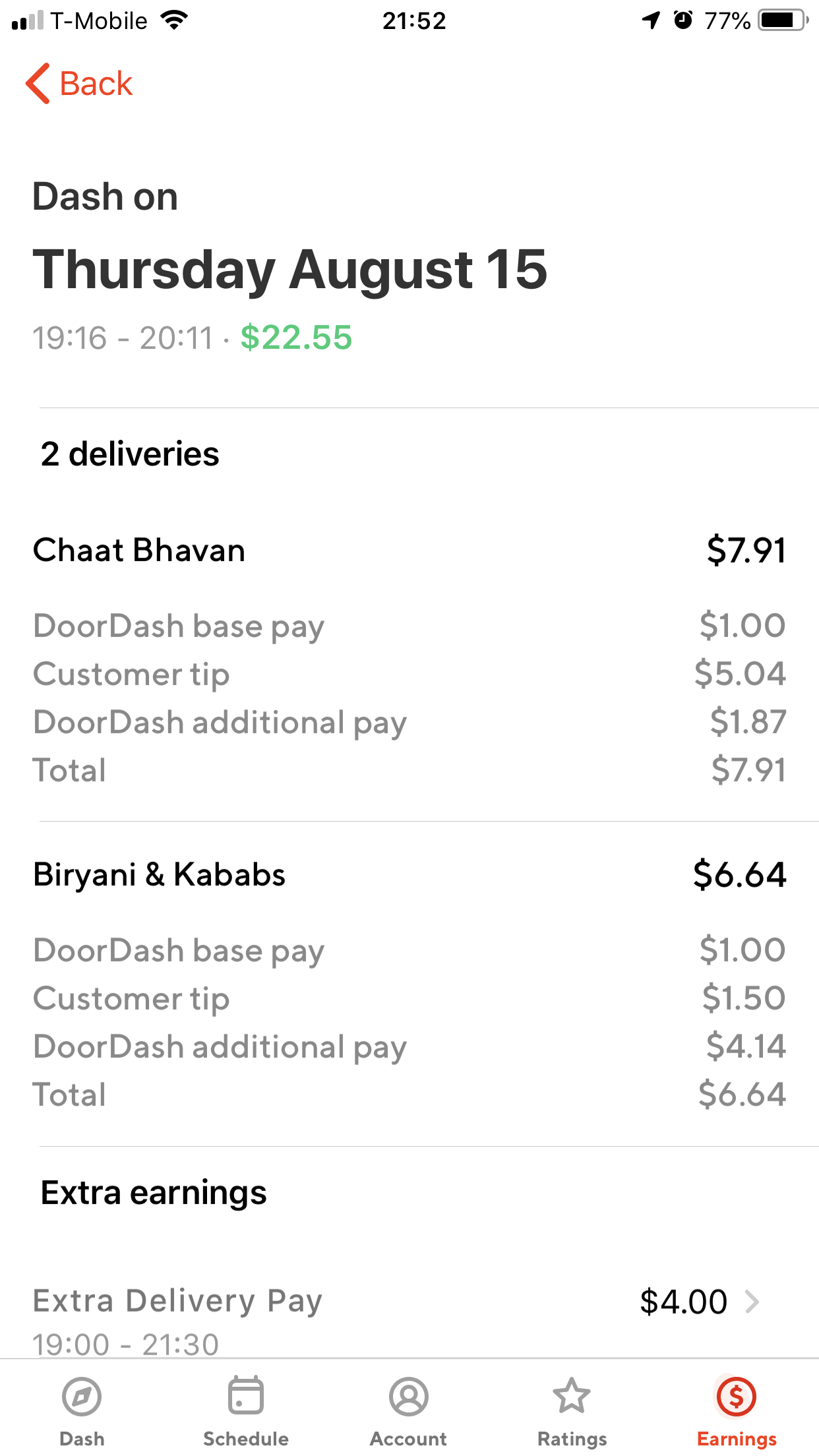The image size is (819, 1456).
Task: Switch to the Ratings tab label
Action: 572,1439
